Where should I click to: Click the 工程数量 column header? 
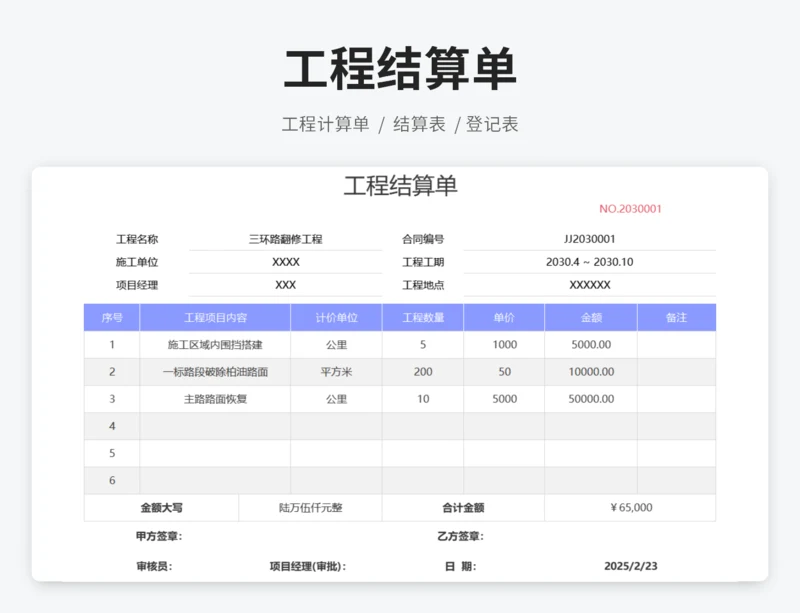click(423, 317)
